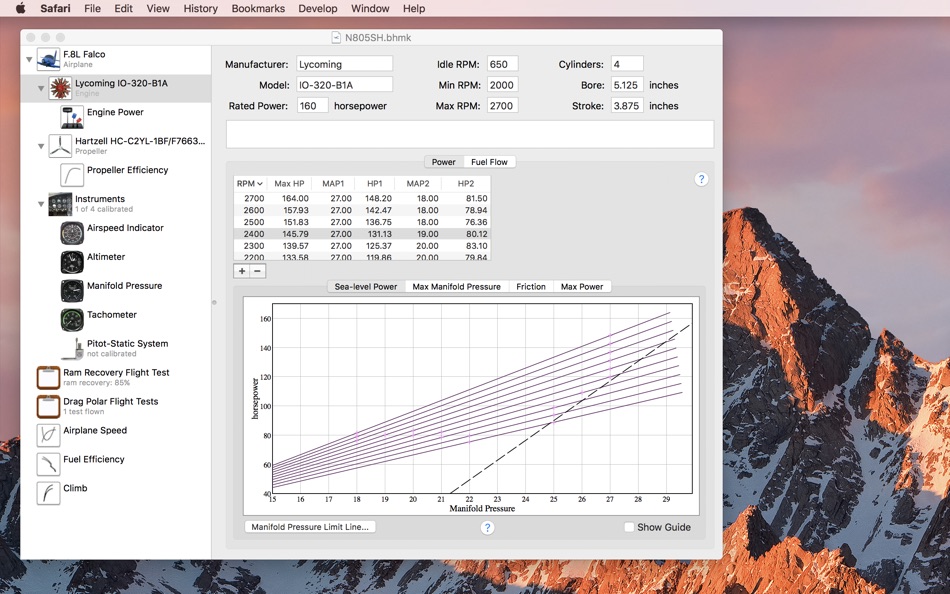Screen dimensions: 950x594
Task: Open the File menu
Action: pyautogui.click(x=93, y=8)
